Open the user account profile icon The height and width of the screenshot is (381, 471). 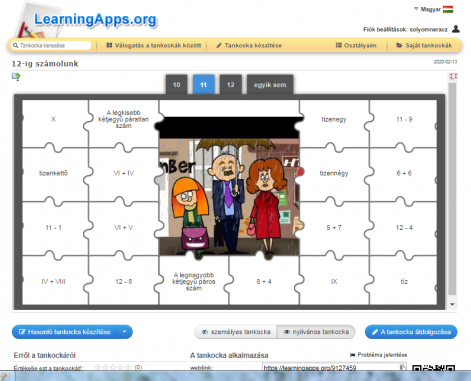pos(456,29)
